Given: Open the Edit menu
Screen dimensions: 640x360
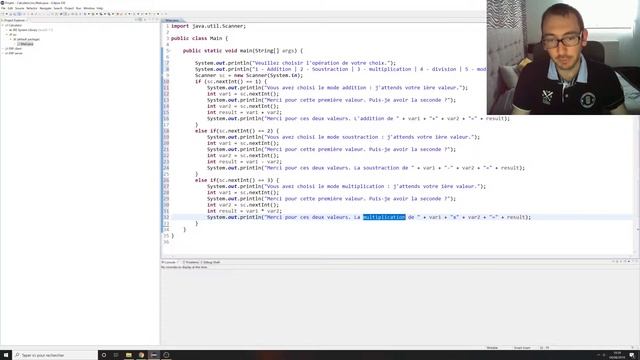Looking at the screenshot, I should [x=10, y=8].
